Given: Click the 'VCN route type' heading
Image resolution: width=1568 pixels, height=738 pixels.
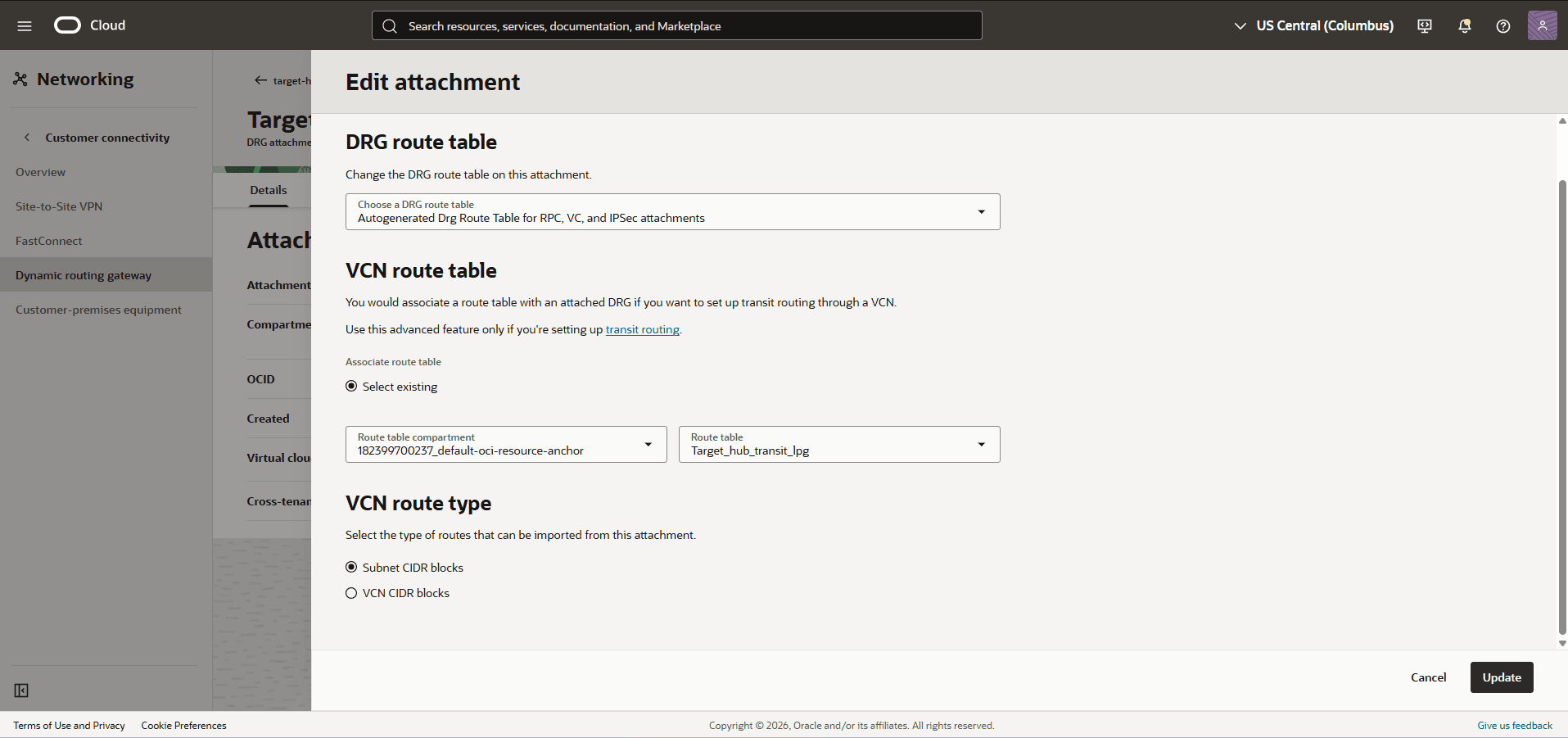Looking at the screenshot, I should (418, 503).
